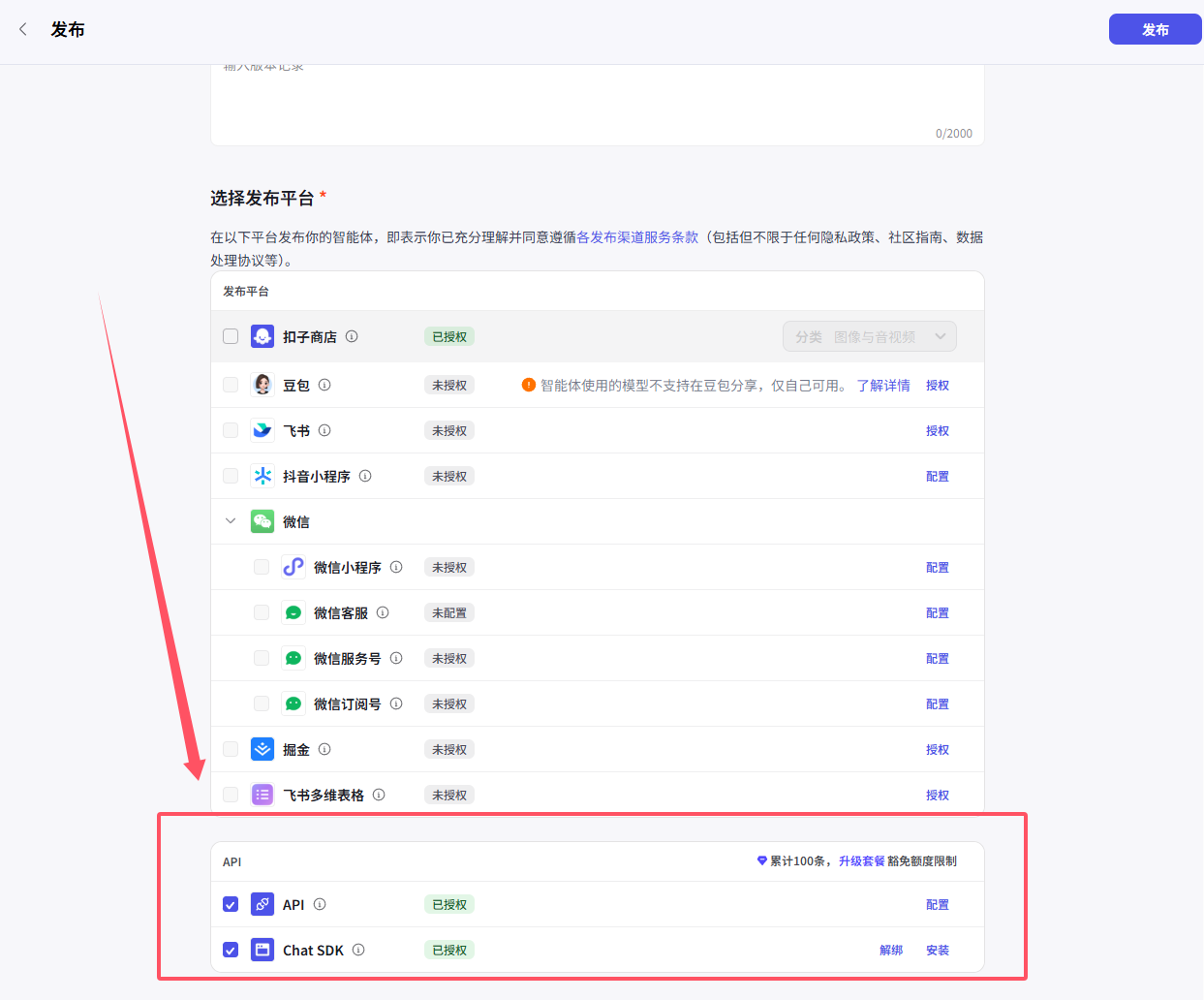
Task: Open the 分类 category dropdown
Action: pos(869,335)
